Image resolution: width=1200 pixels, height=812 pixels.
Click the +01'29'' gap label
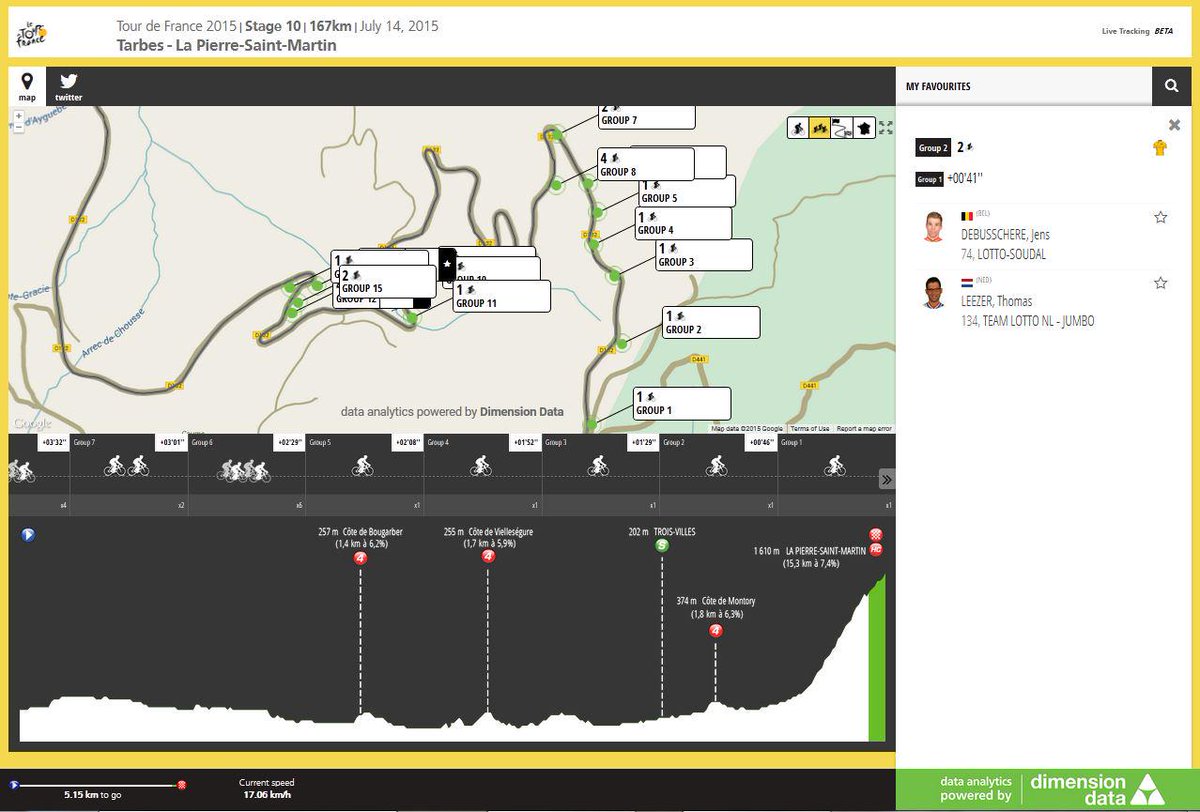pyautogui.click(x=641, y=441)
